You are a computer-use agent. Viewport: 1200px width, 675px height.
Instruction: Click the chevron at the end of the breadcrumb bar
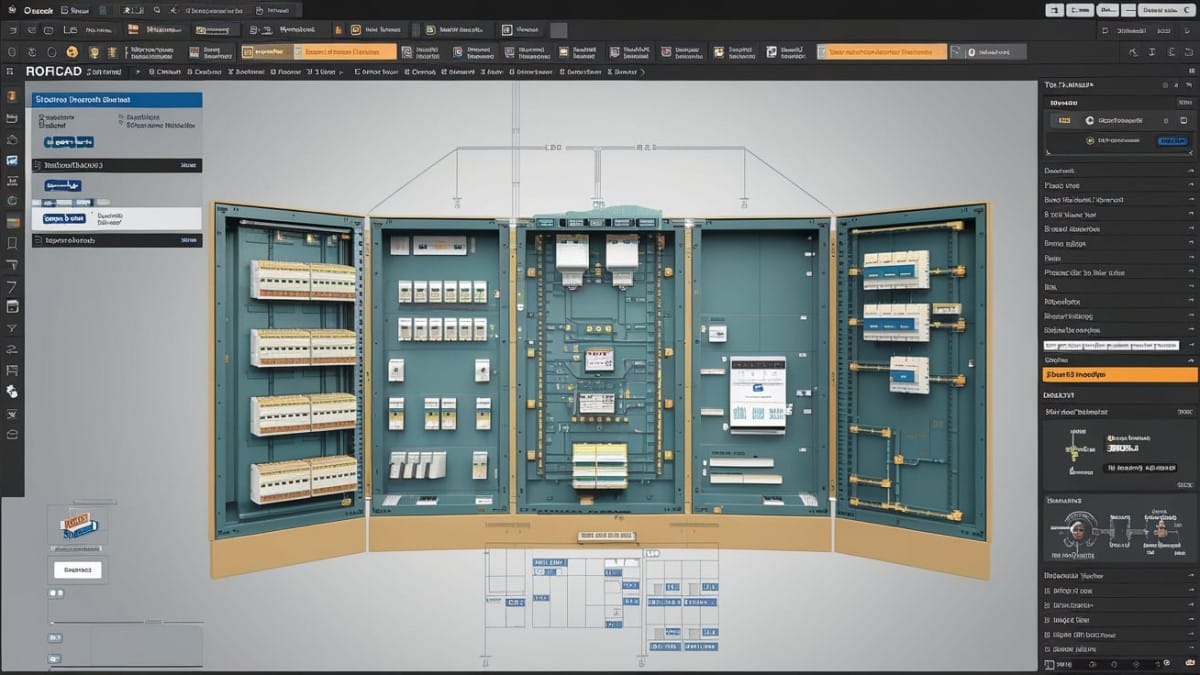[642, 72]
